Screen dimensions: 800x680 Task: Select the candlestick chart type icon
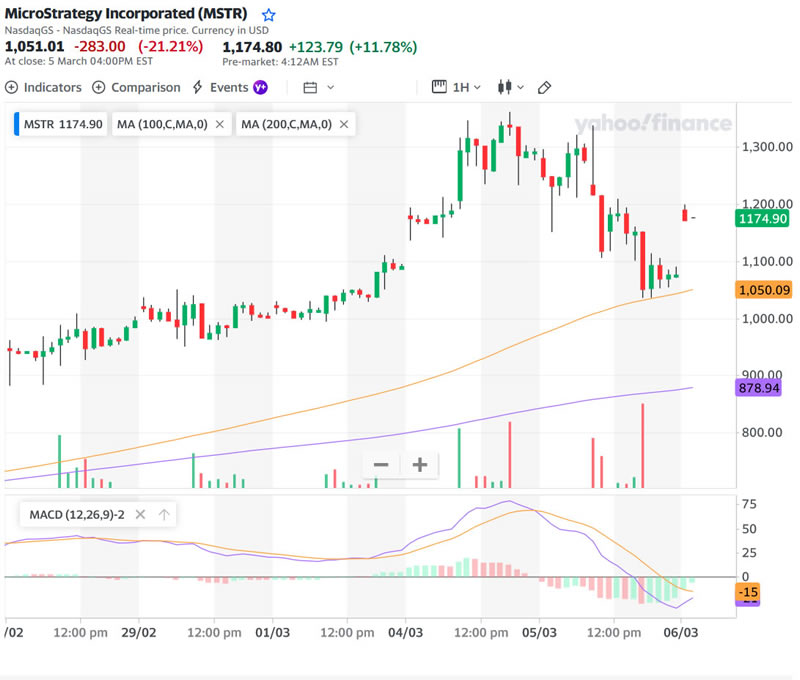[505, 87]
